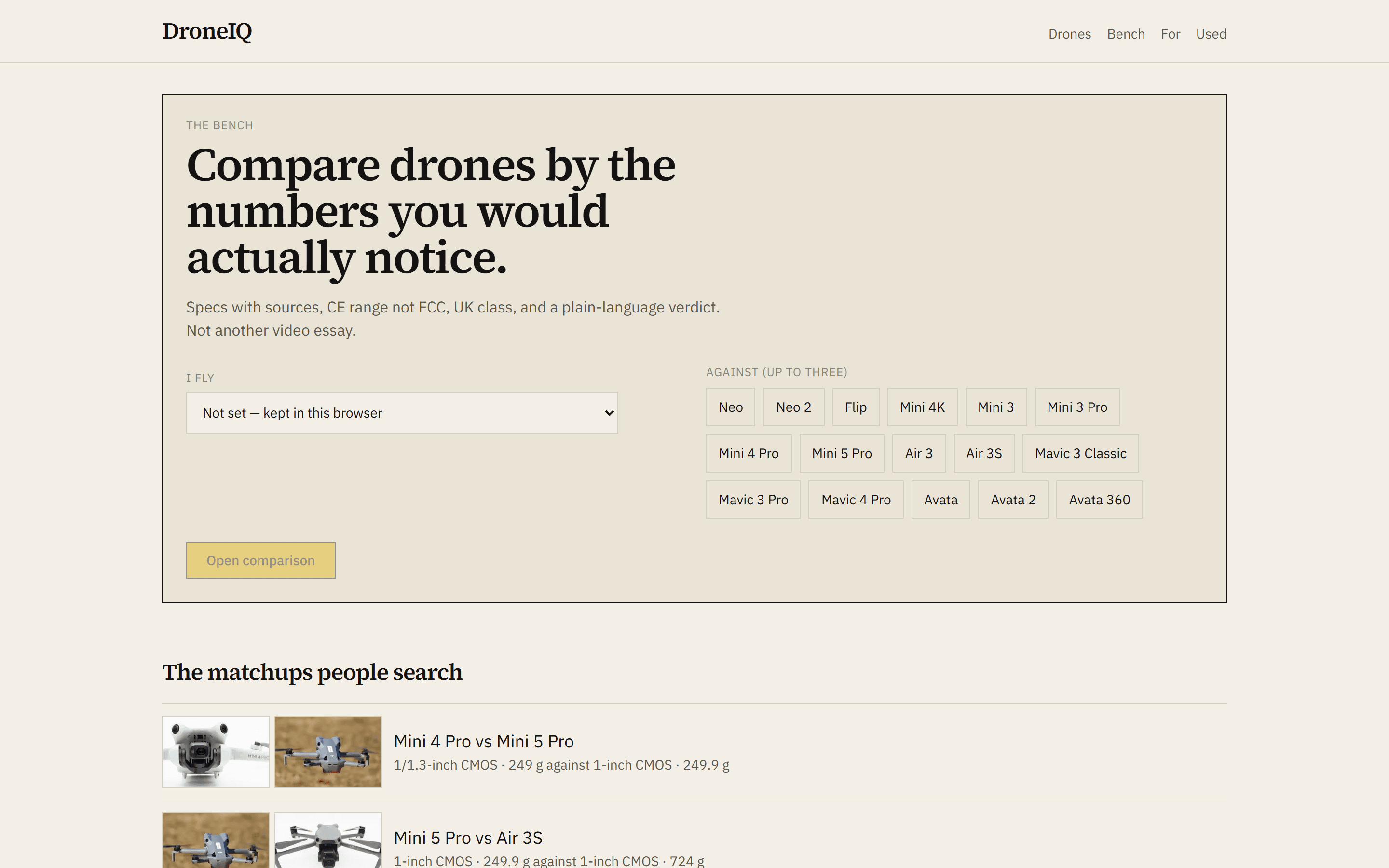Select the Avata chip
This screenshot has height=868, width=1389.
941,500
